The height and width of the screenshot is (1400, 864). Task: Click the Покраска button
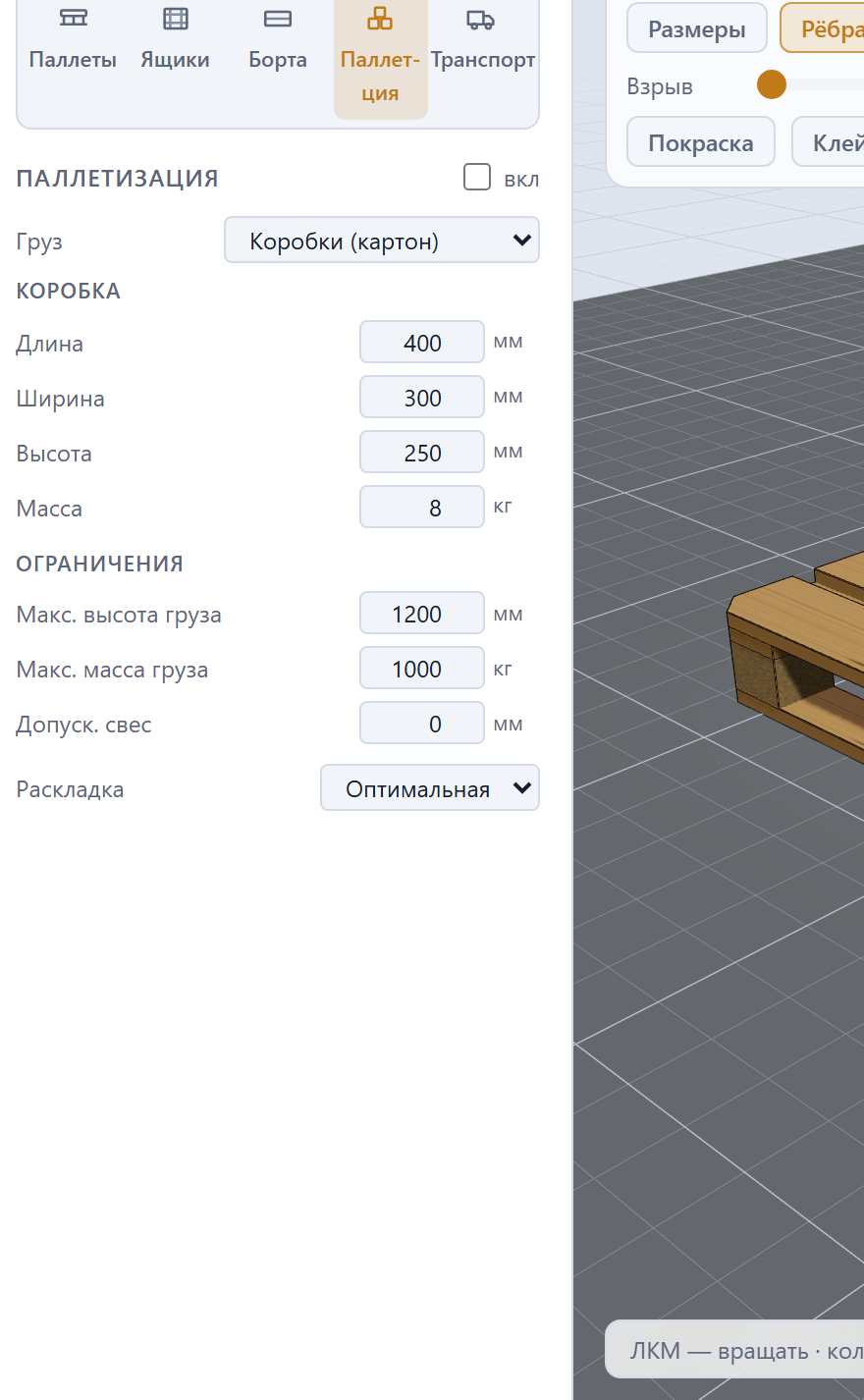click(x=701, y=142)
